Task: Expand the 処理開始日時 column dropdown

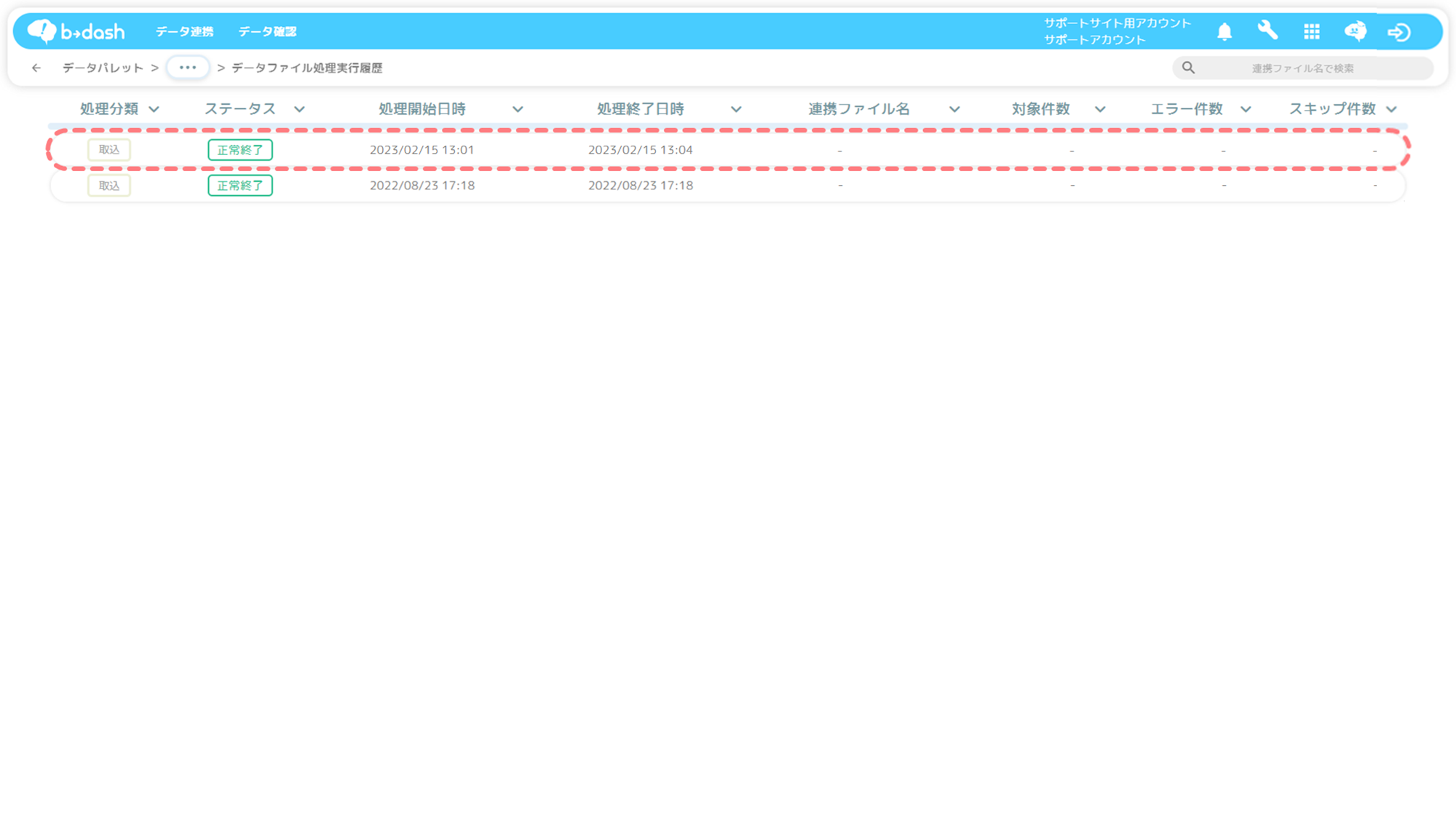Action: 518,109
